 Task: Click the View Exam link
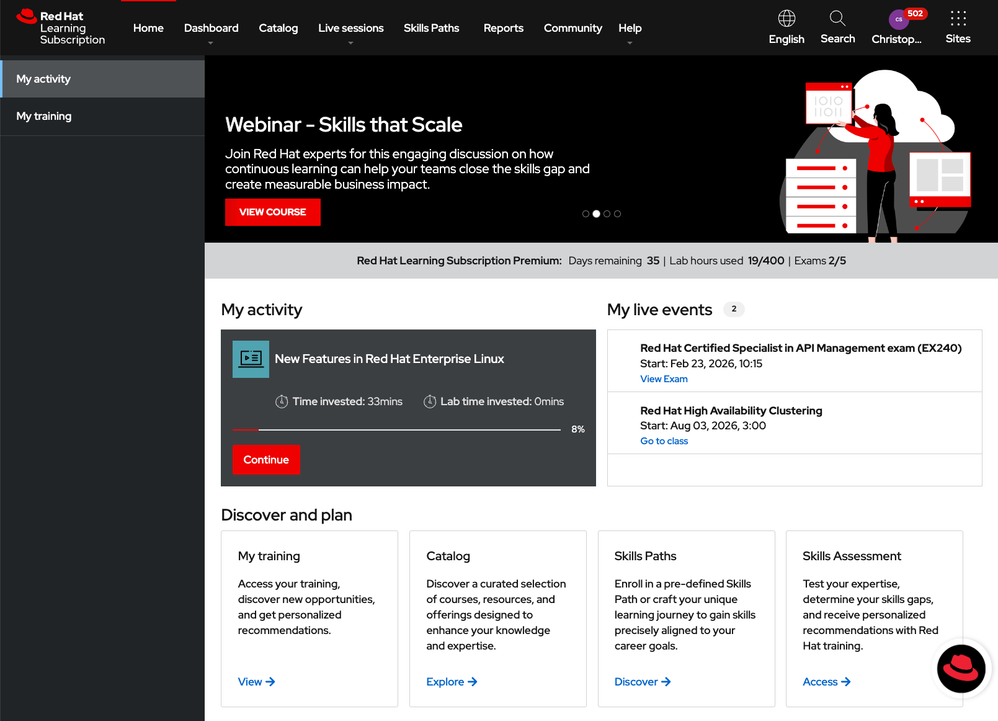click(664, 379)
